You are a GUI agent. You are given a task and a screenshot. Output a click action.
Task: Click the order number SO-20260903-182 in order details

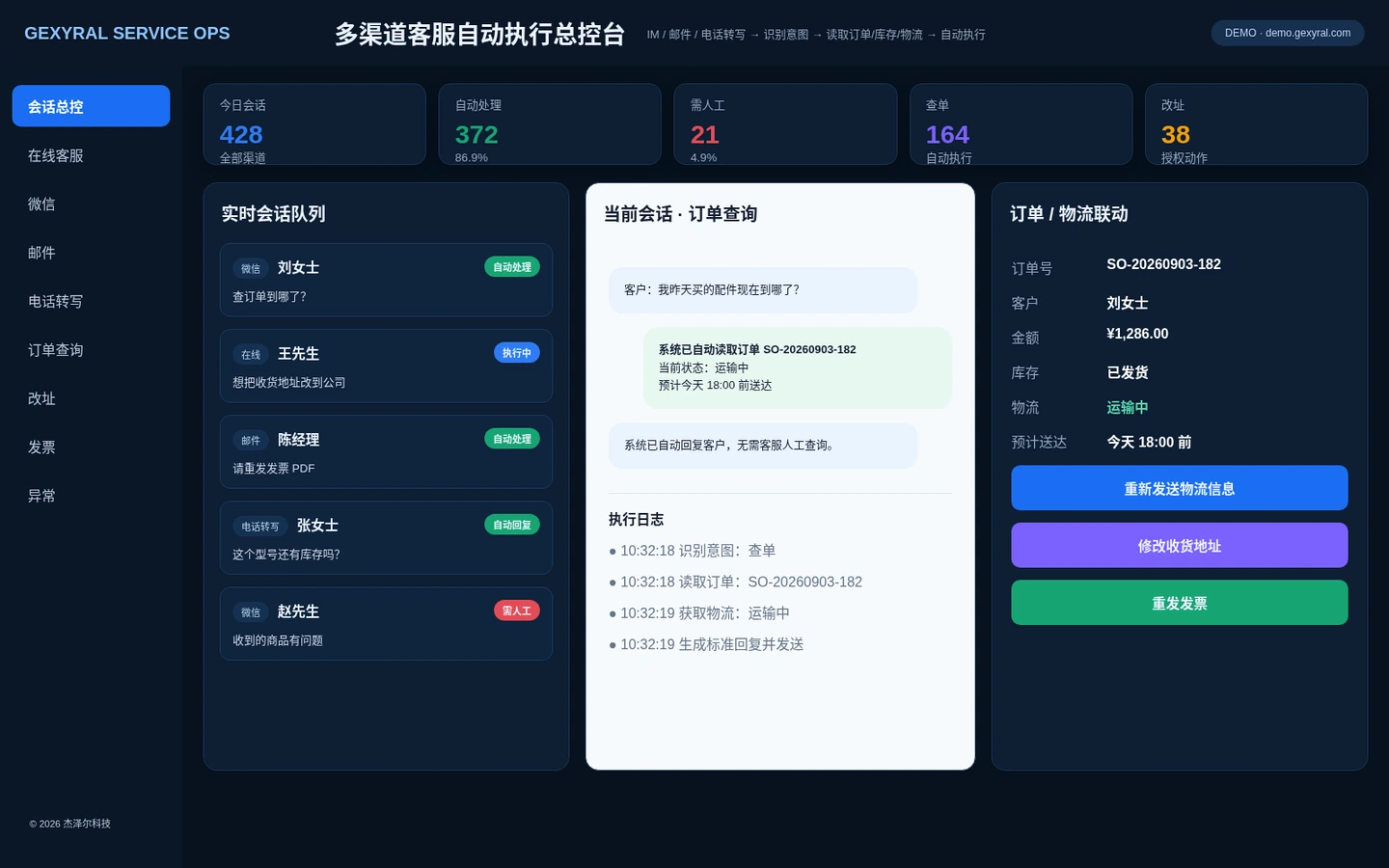[x=1163, y=264]
